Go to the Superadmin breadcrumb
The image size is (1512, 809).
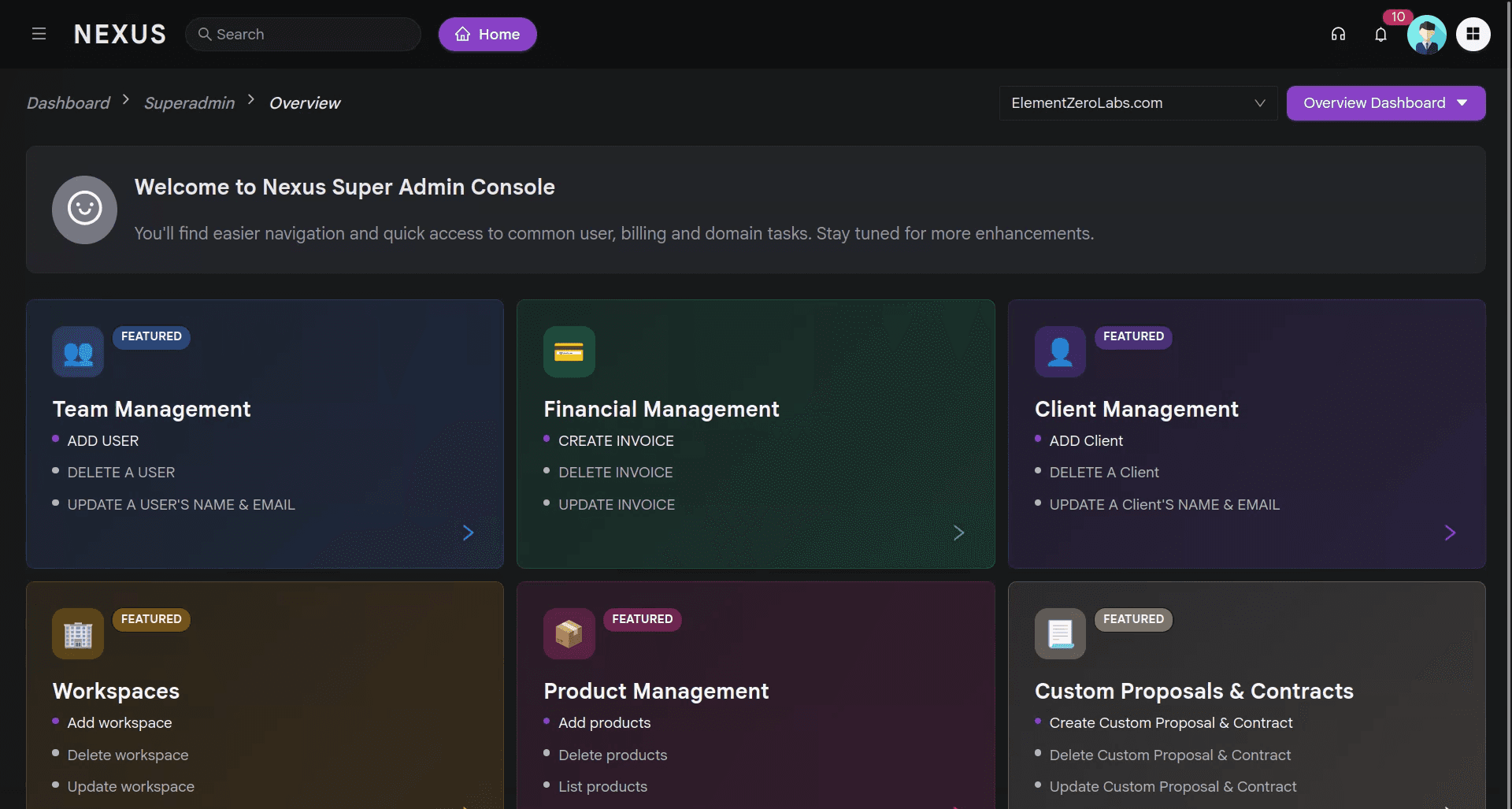point(189,103)
